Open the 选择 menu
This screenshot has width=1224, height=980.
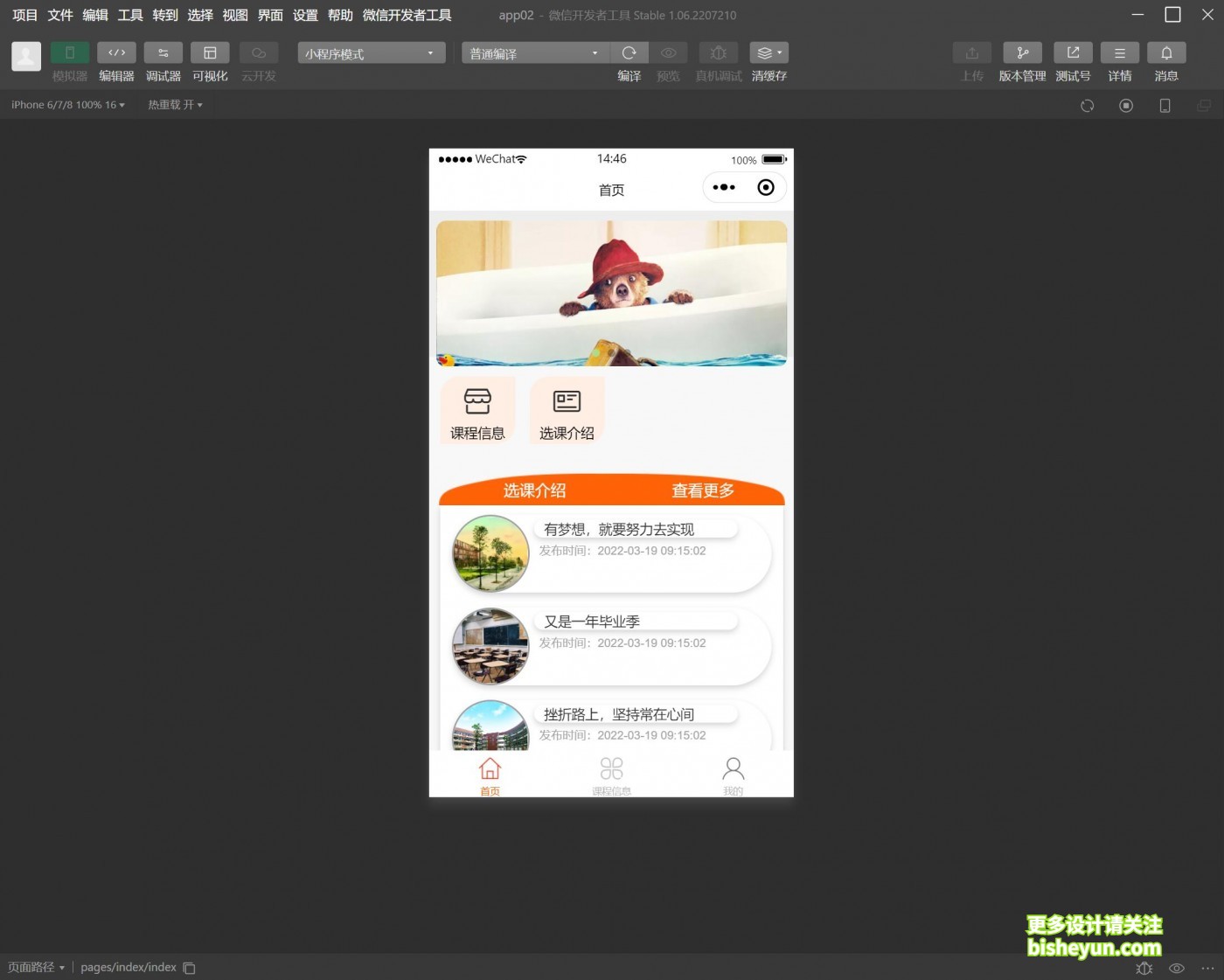pyautogui.click(x=200, y=15)
